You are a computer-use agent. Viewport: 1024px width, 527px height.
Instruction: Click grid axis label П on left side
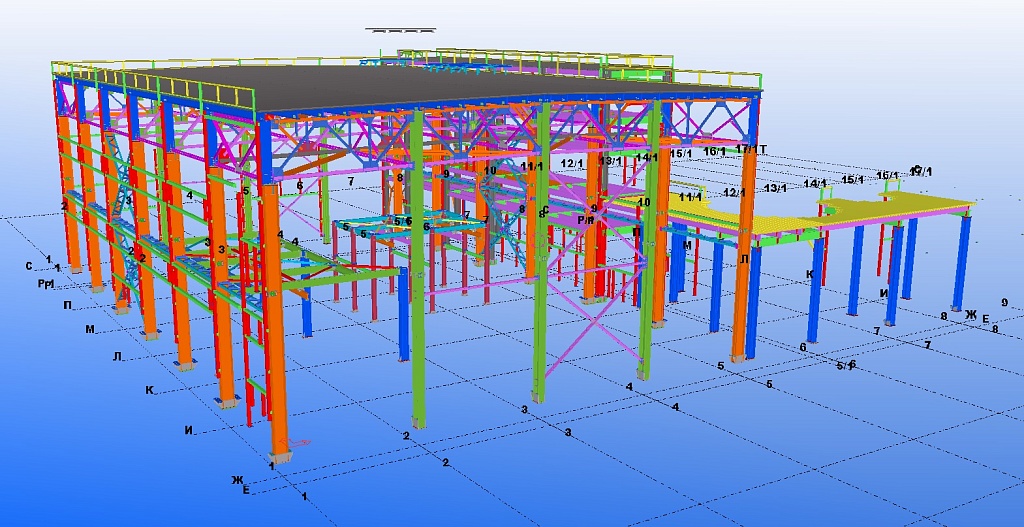[x=67, y=305]
